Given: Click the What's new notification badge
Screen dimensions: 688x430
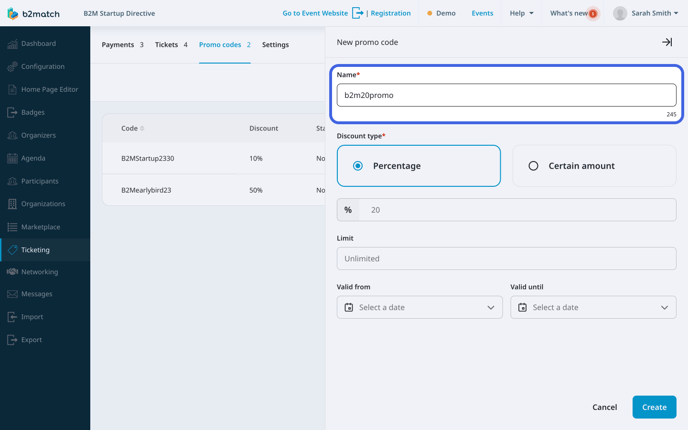Looking at the screenshot, I should click(x=593, y=14).
